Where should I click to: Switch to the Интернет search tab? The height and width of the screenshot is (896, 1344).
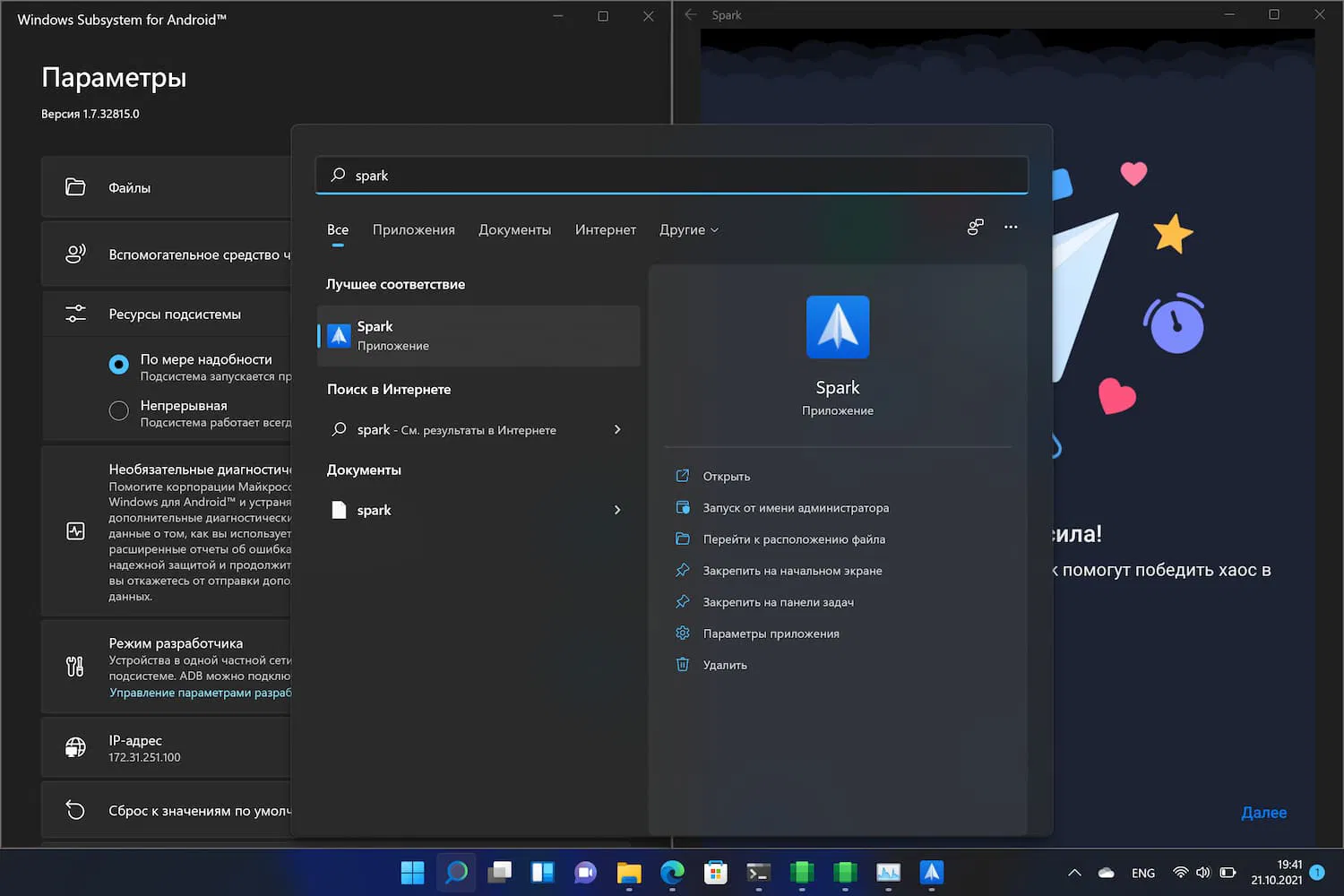606,229
